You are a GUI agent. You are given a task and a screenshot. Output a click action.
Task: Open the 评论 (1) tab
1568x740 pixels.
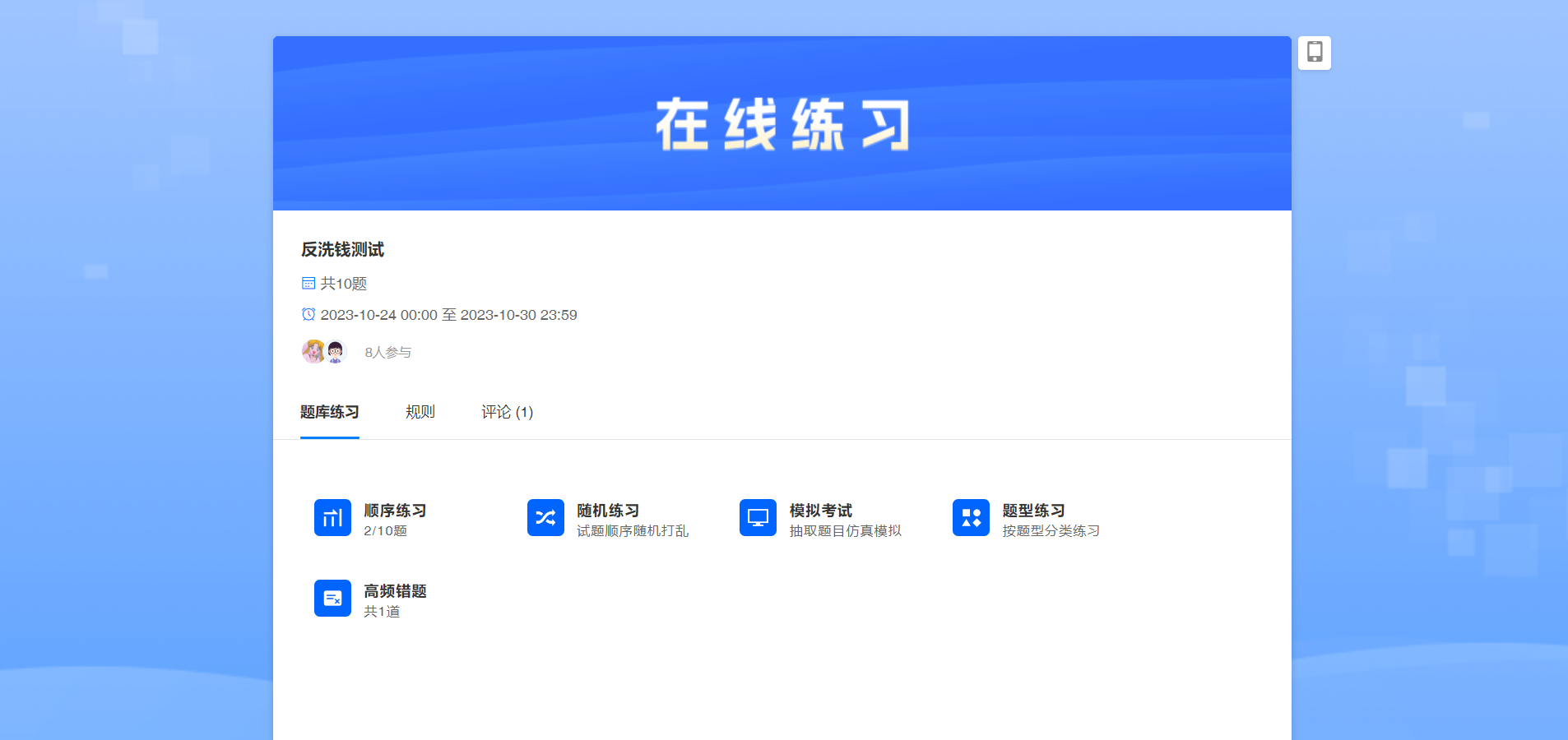tap(507, 412)
